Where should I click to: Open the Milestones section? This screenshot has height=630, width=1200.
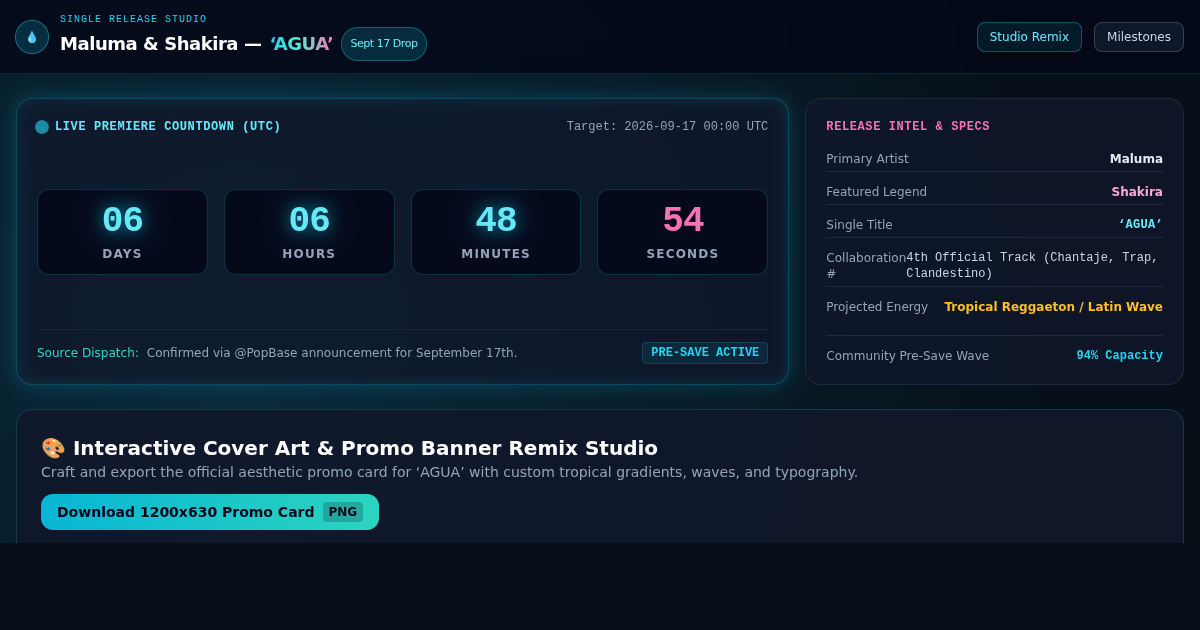tap(1138, 37)
